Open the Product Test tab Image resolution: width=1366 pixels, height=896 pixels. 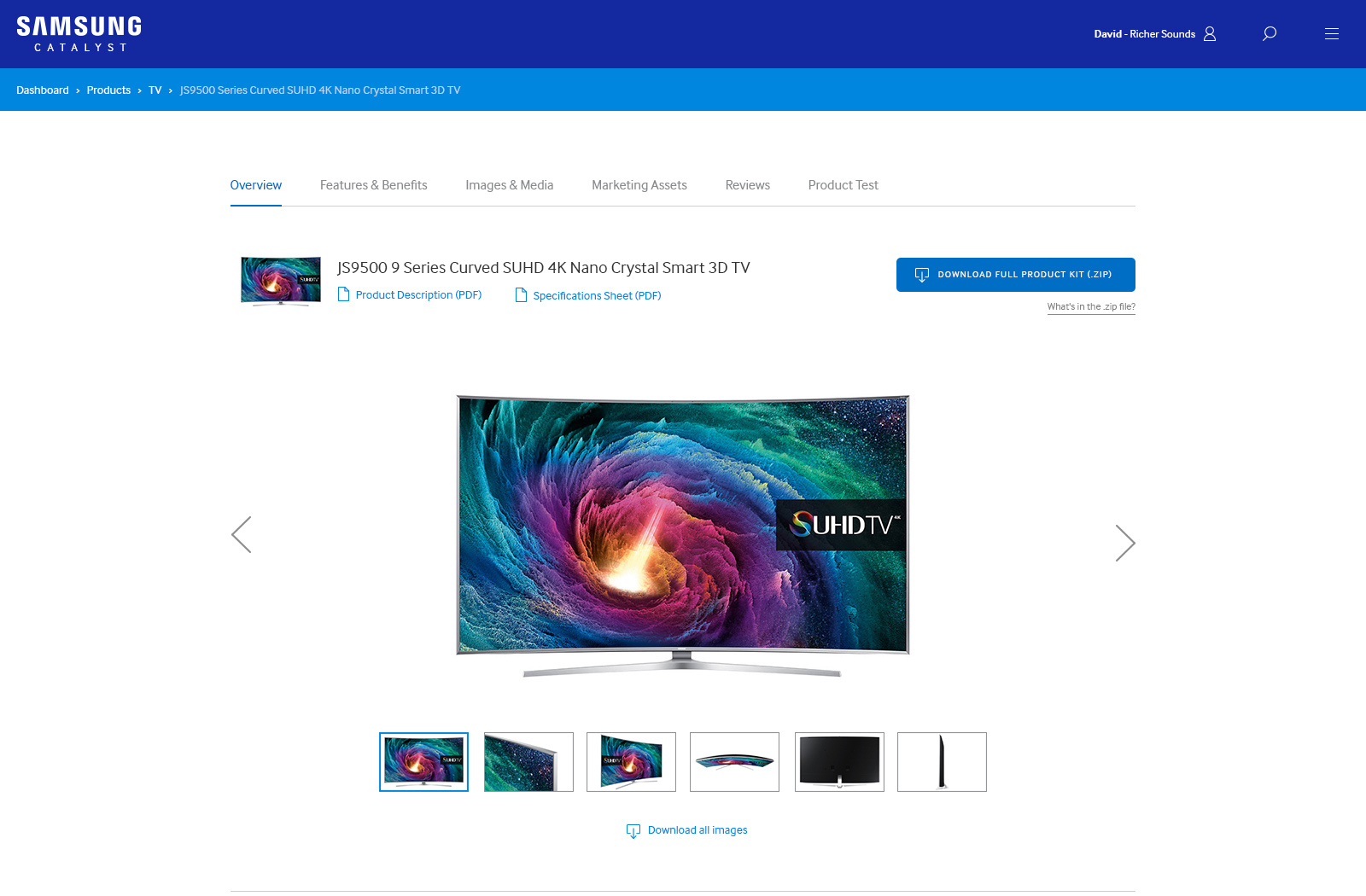pyautogui.click(x=843, y=185)
